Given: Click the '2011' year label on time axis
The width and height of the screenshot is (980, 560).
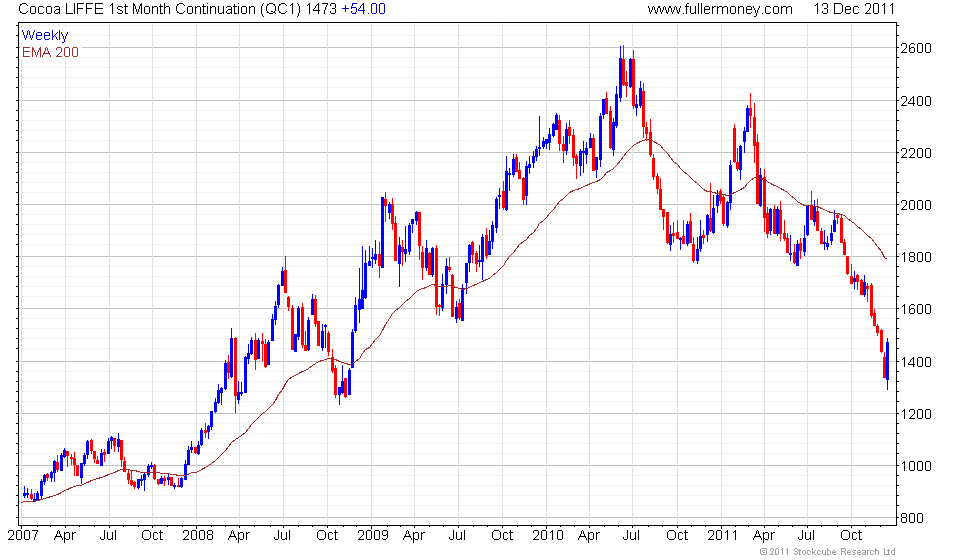Looking at the screenshot, I should tap(722, 536).
